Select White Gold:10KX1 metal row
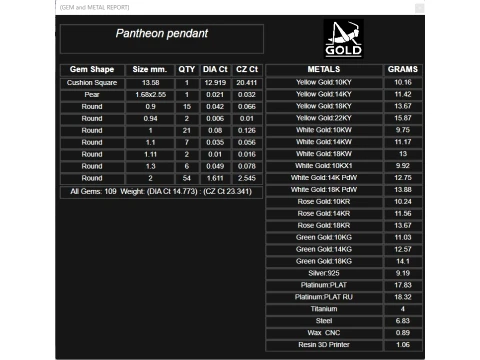The image size is (480, 360). click(x=344, y=166)
